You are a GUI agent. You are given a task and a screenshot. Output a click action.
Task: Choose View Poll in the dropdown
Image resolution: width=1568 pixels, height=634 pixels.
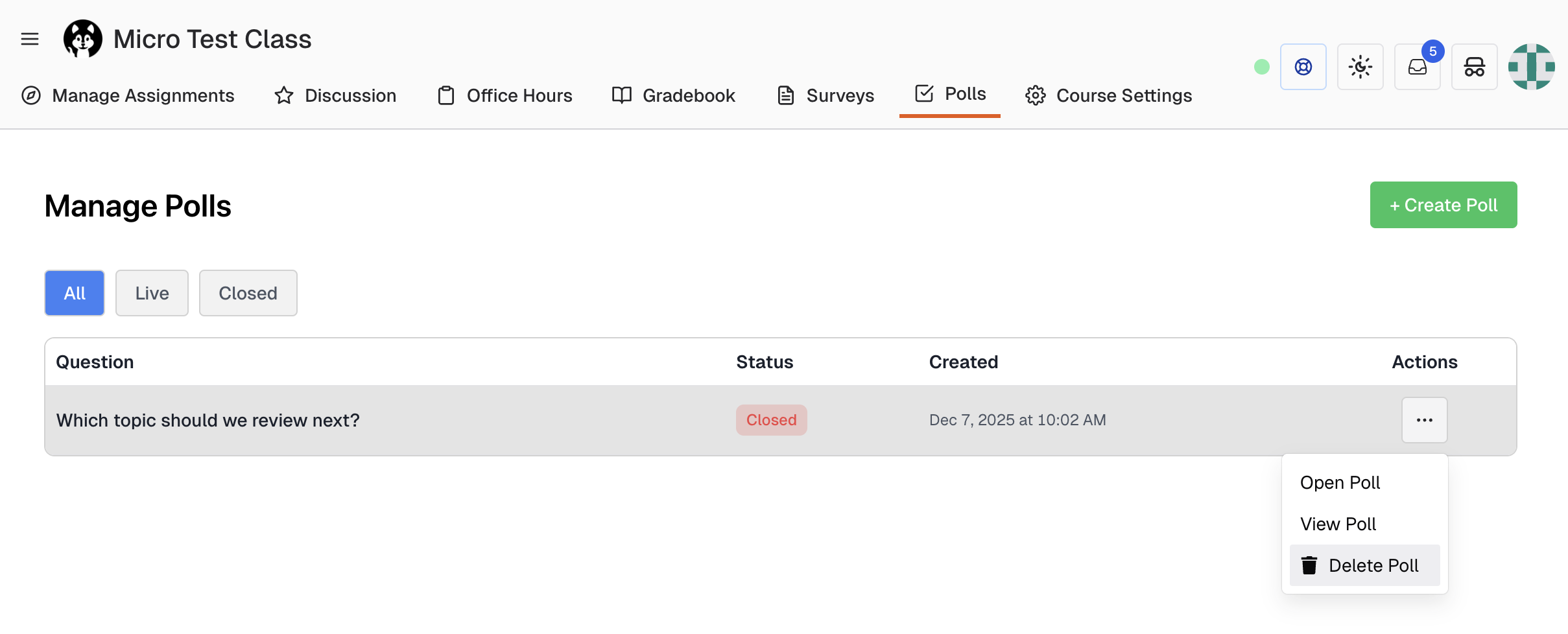point(1338,524)
